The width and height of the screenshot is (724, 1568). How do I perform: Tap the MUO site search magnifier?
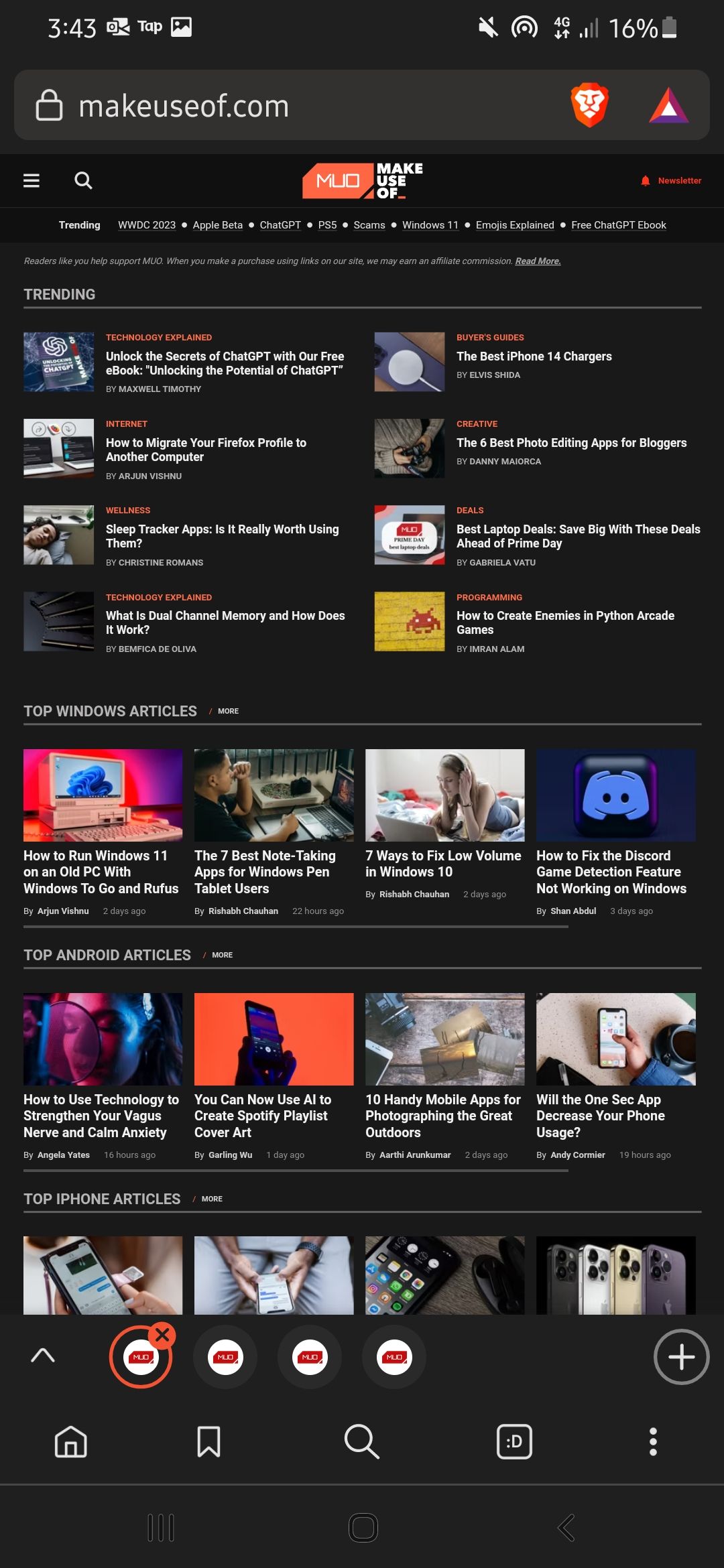83,180
